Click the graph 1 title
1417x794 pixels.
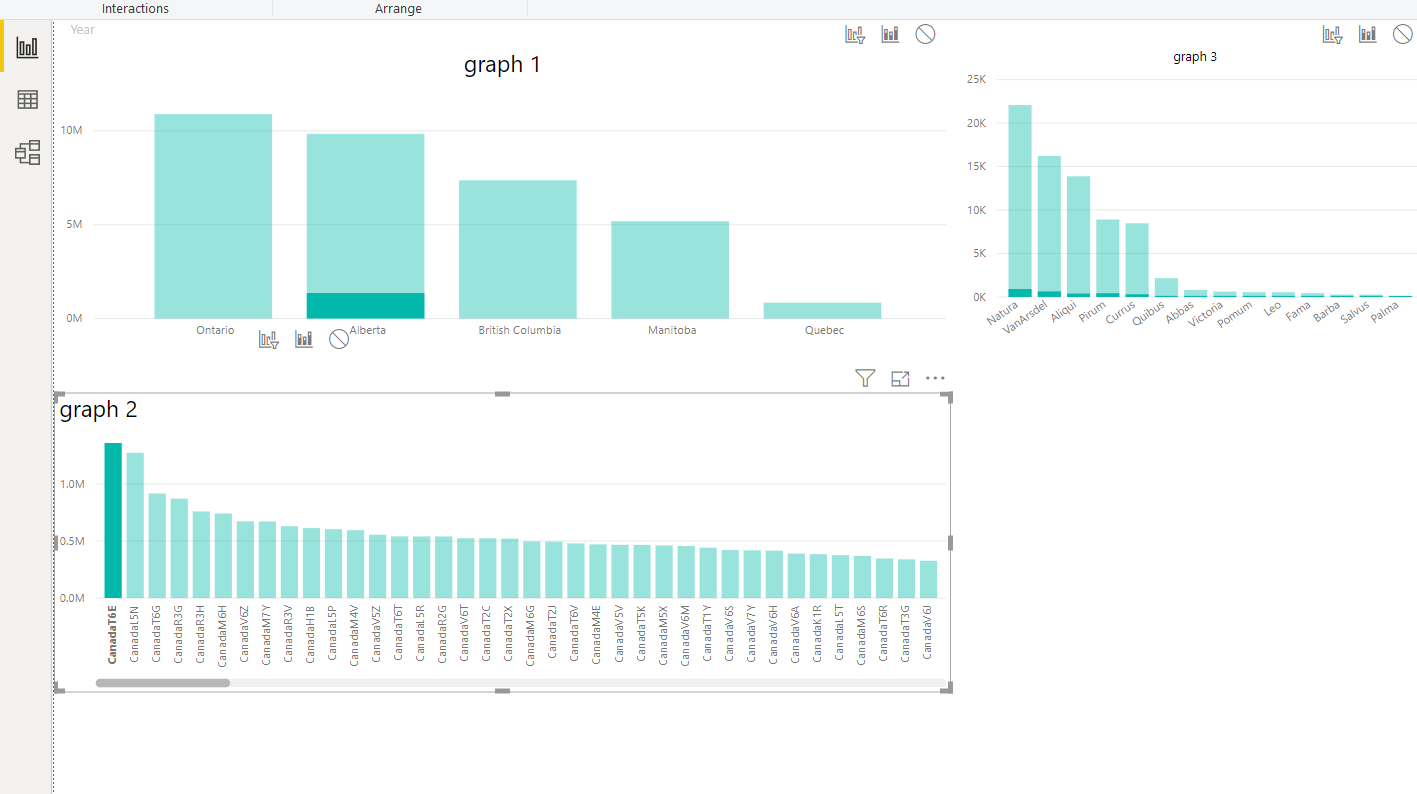502,65
